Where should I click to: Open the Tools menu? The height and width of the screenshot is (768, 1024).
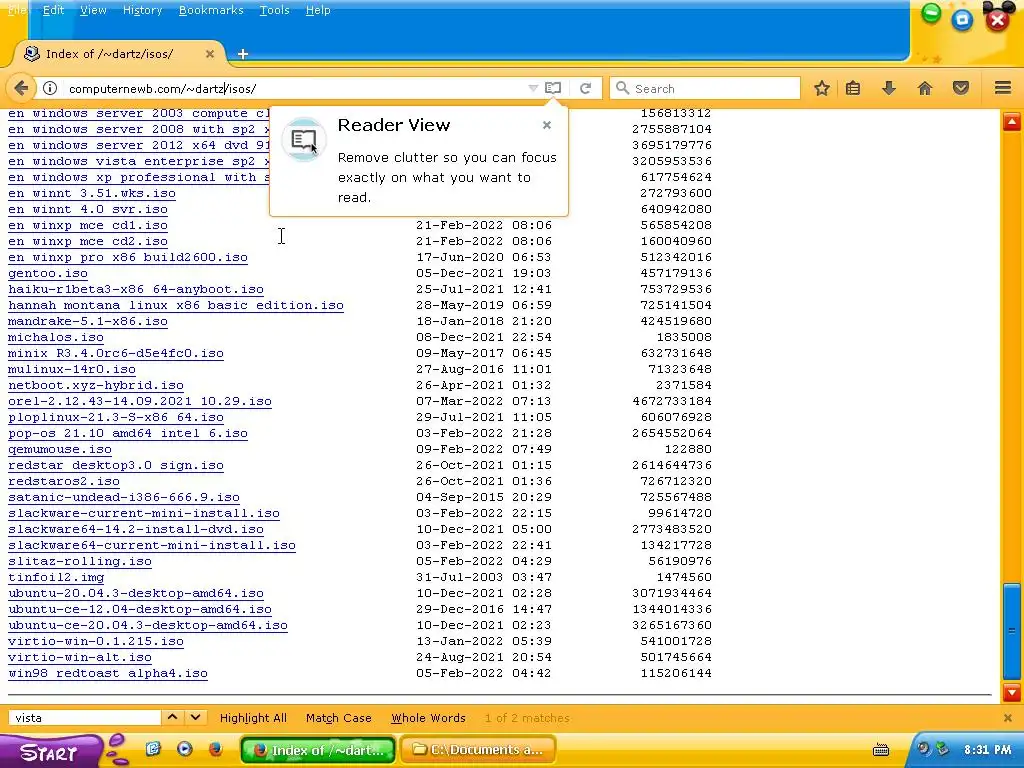(274, 10)
